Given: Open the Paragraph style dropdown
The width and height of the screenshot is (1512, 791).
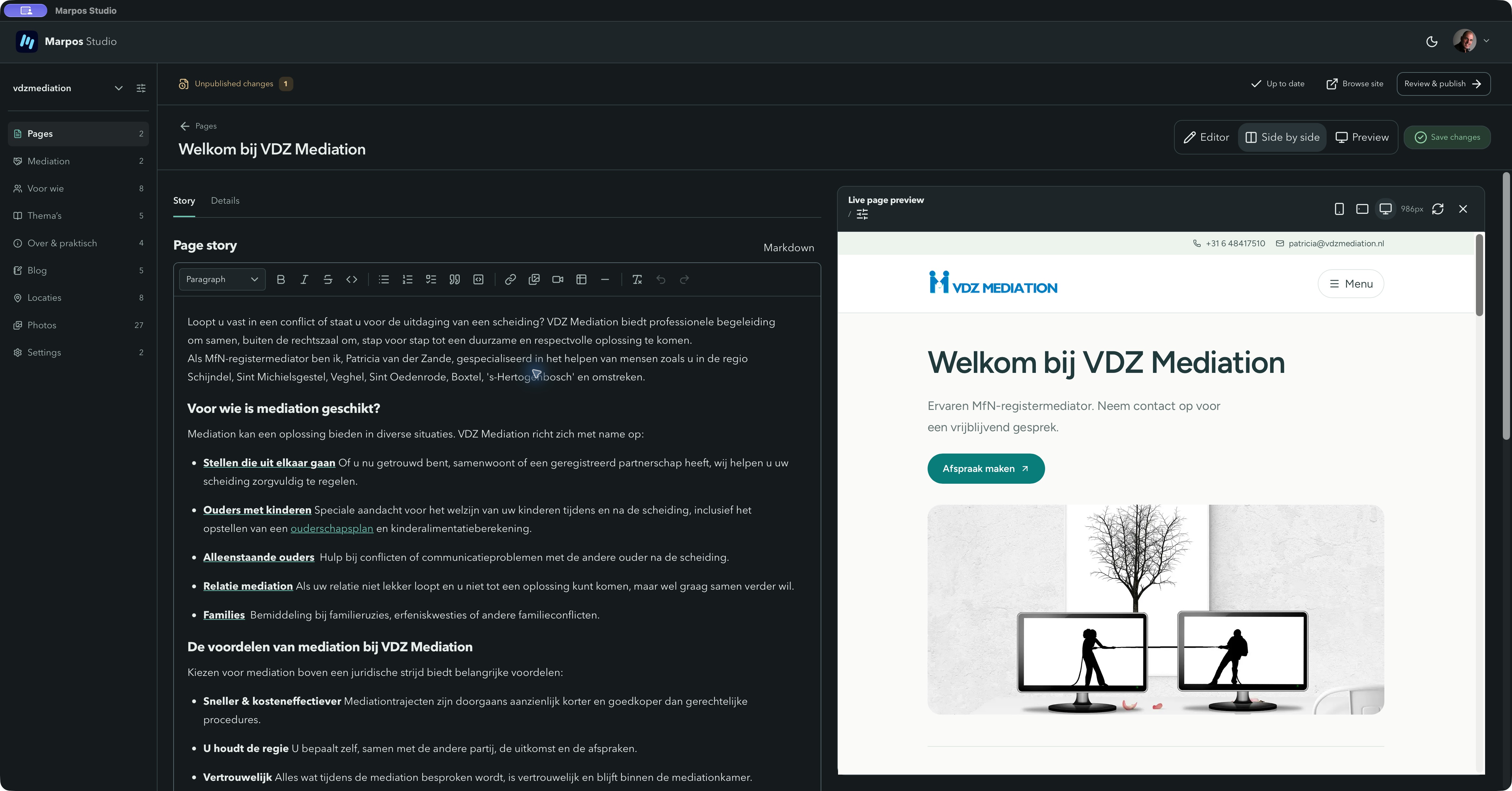Looking at the screenshot, I should [222, 279].
